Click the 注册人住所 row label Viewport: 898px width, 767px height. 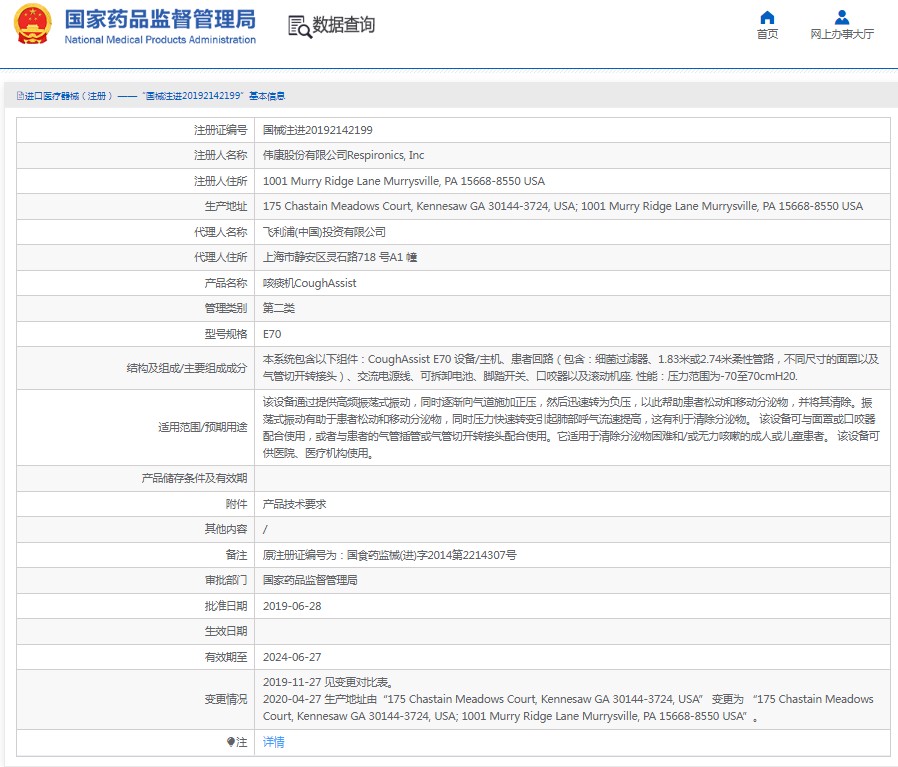pos(220,181)
